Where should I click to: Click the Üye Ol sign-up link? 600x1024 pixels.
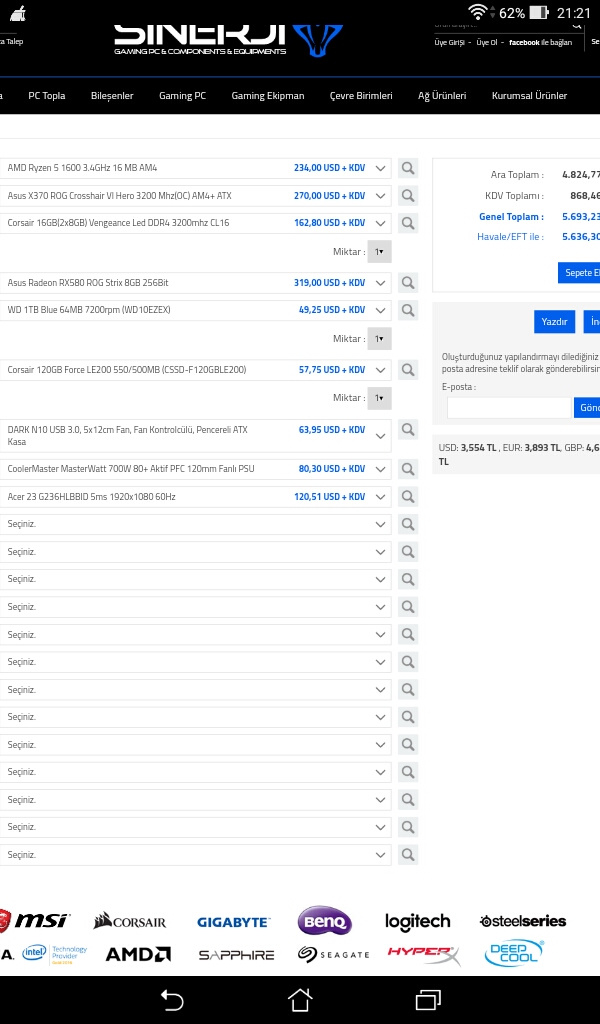486,42
